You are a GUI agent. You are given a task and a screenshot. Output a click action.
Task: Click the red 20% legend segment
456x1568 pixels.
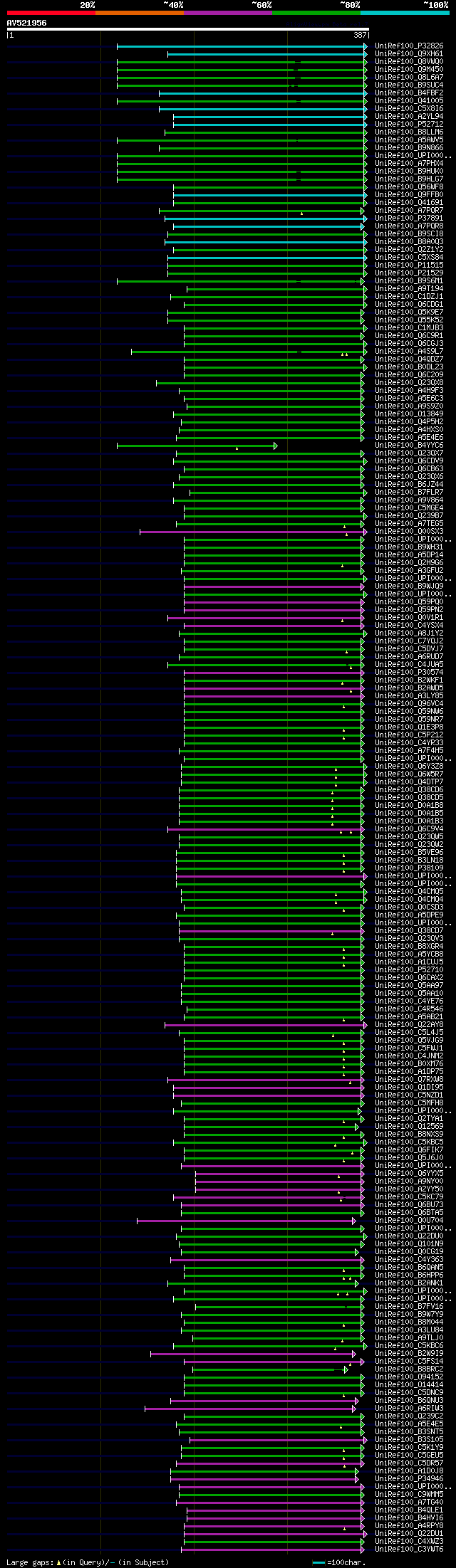coord(51,12)
